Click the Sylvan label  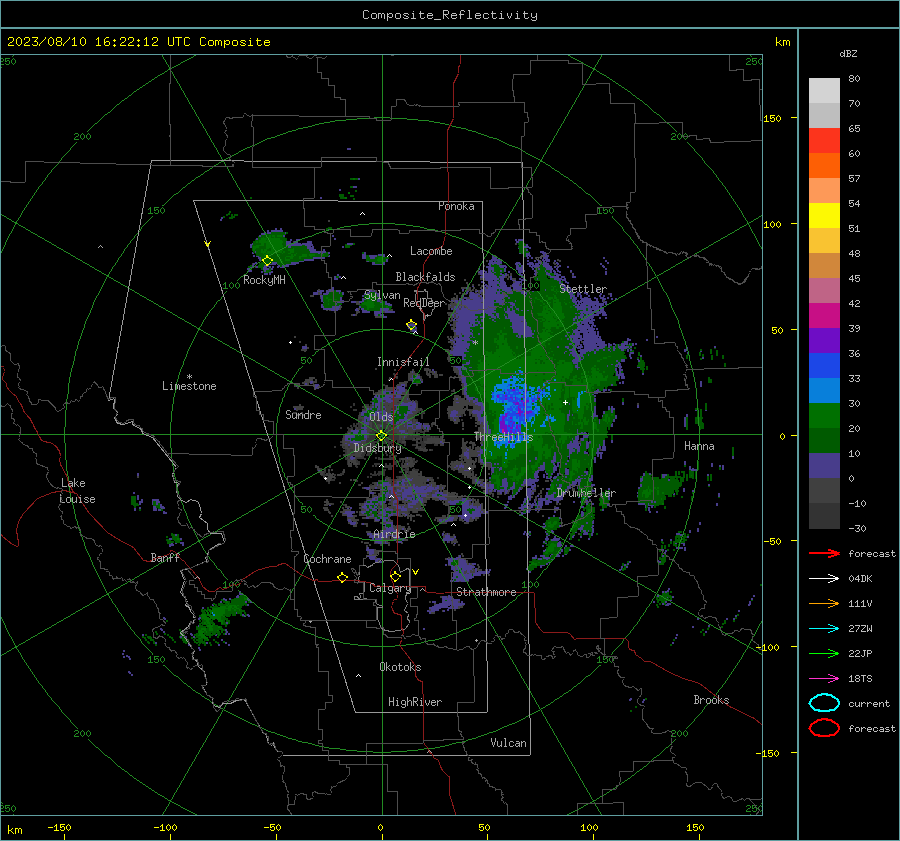click(x=382, y=295)
